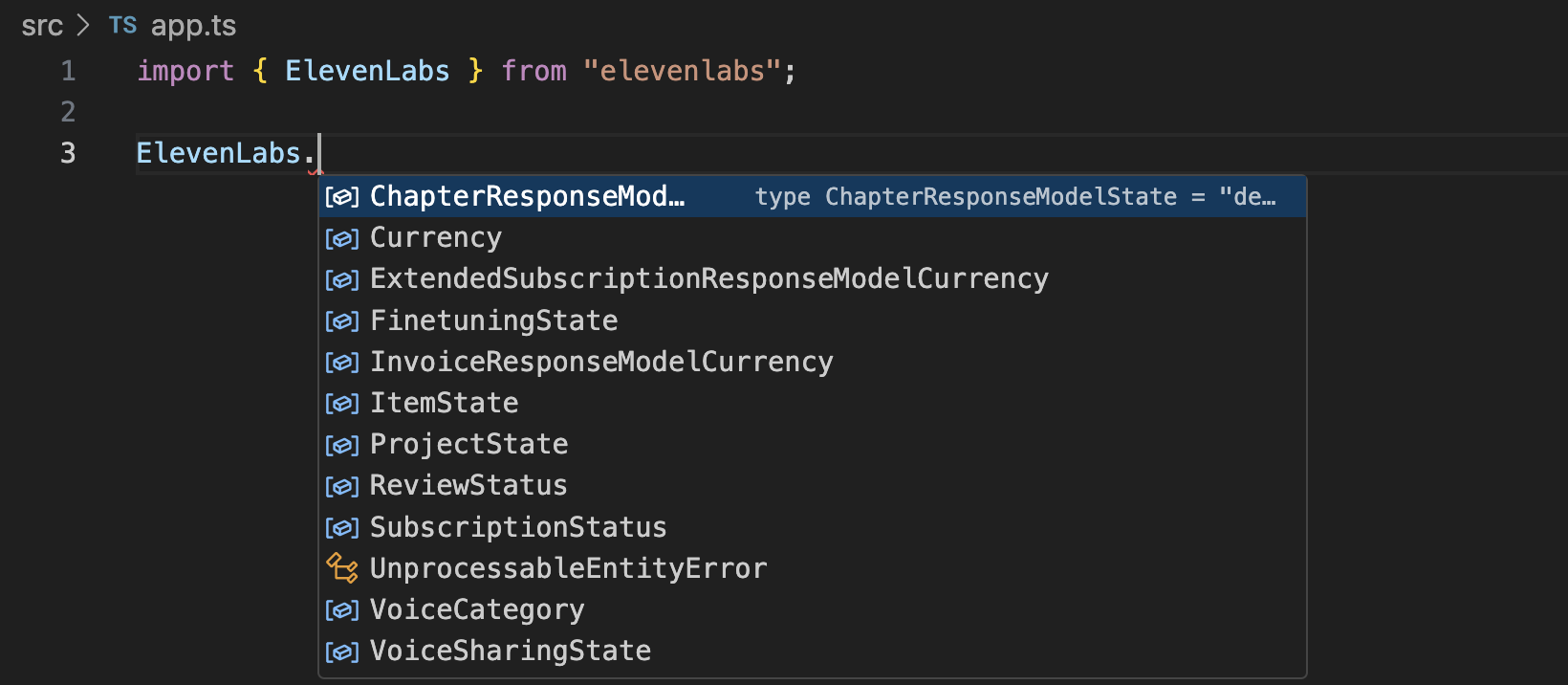This screenshot has width=1568, height=685.
Task: Click line number 2 in gutter
Action: point(68,112)
